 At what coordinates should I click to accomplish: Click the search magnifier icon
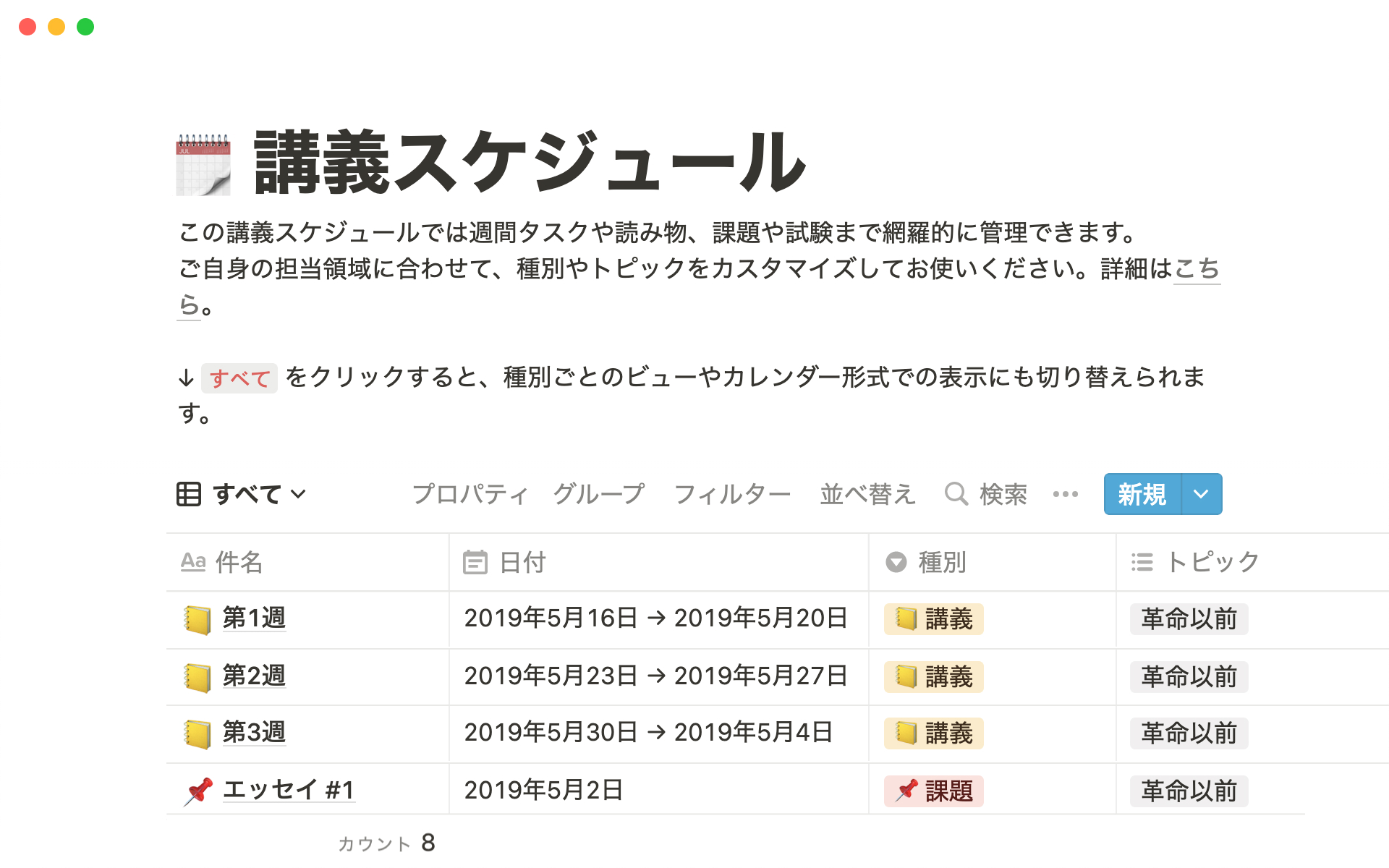pyautogui.click(x=956, y=495)
